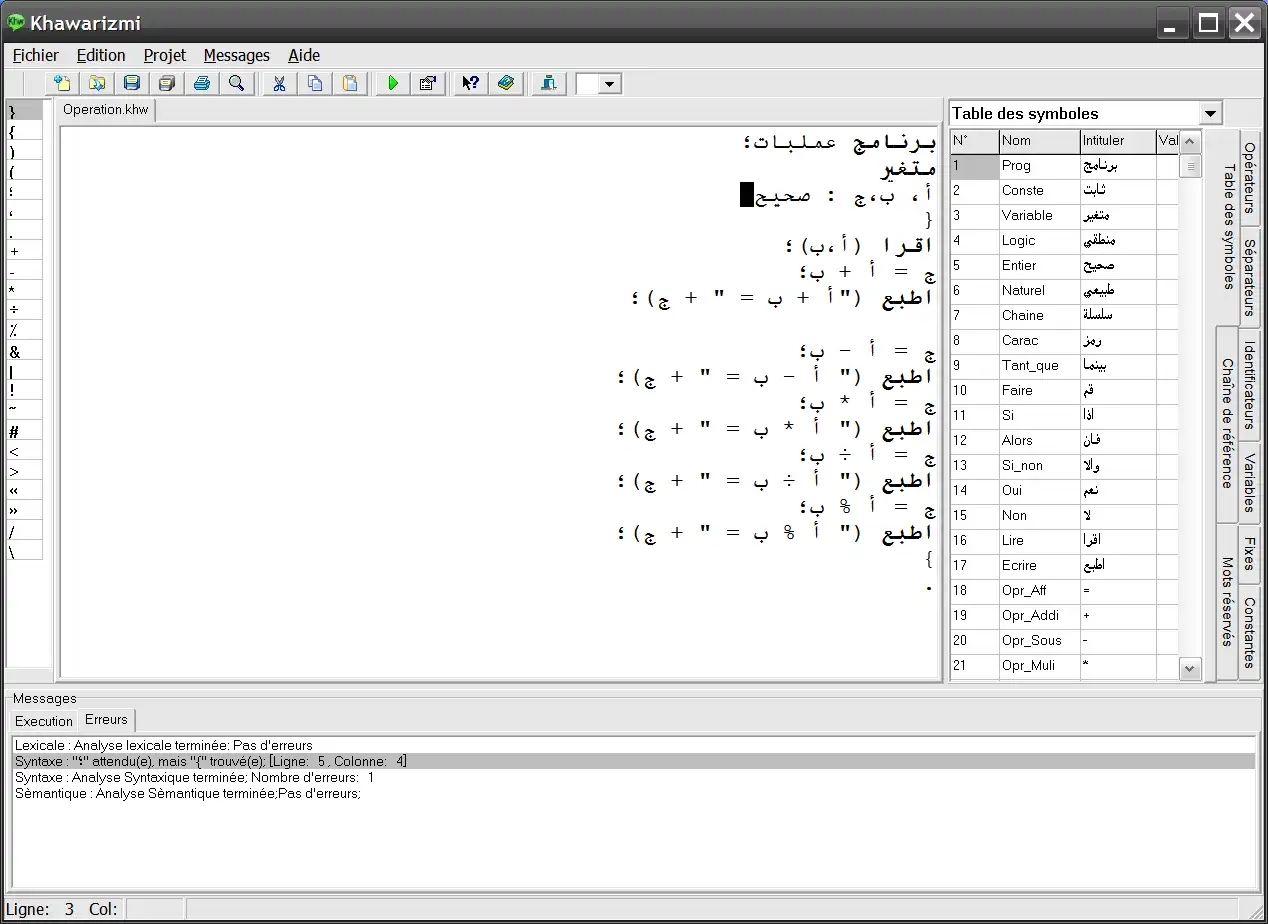The image size is (1268, 924).
Task: Open the Projet menu
Action: tap(165, 55)
